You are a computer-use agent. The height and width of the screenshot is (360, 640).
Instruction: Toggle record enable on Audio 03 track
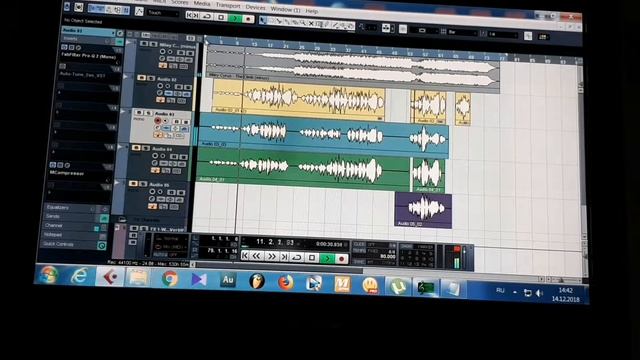pyautogui.click(x=157, y=121)
